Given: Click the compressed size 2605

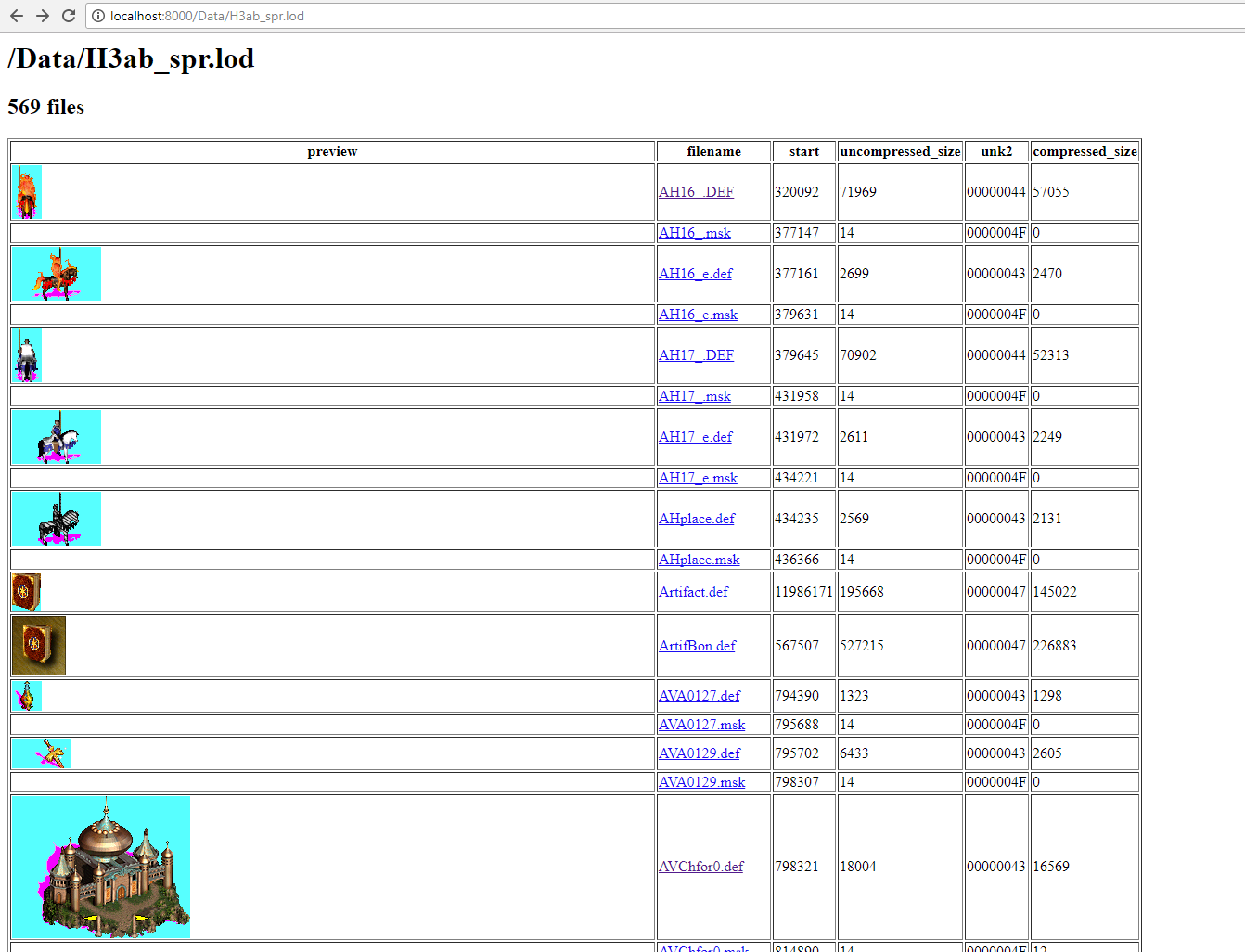Looking at the screenshot, I should 1047,753.
